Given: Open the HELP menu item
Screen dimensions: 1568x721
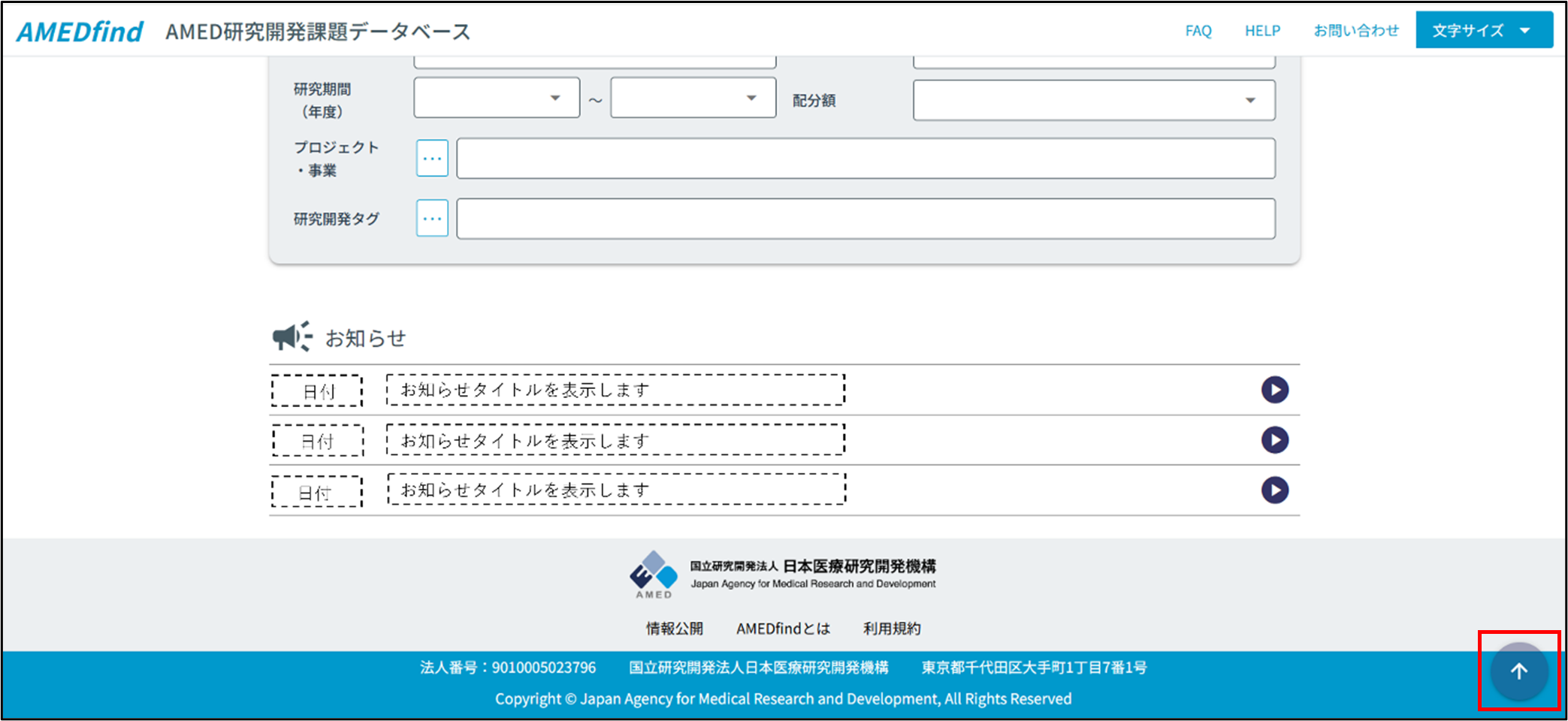Looking at the screenshot, I should click(1262, 31).
